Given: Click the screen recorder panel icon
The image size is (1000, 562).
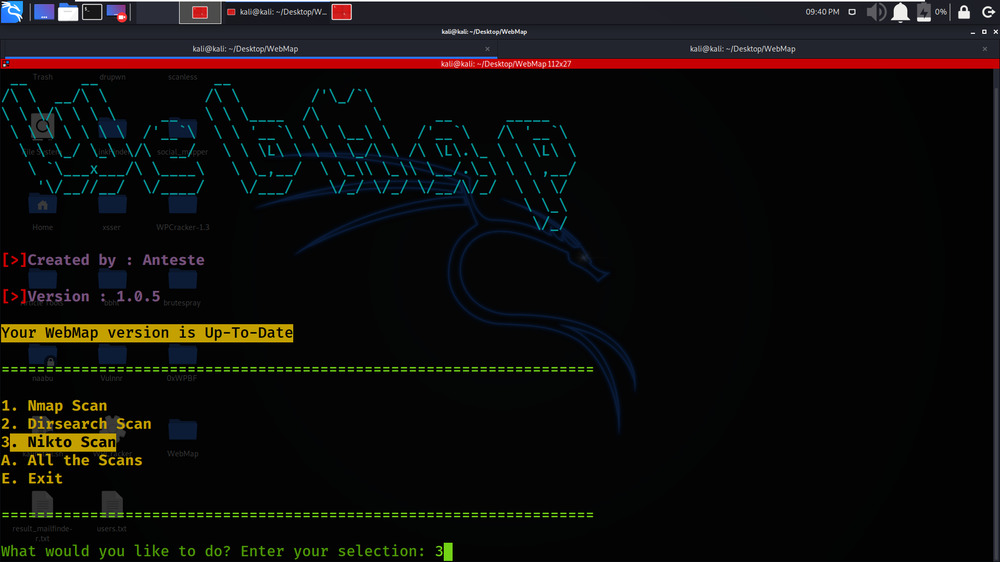Looking at the screenshot, I should pos(116,12).
